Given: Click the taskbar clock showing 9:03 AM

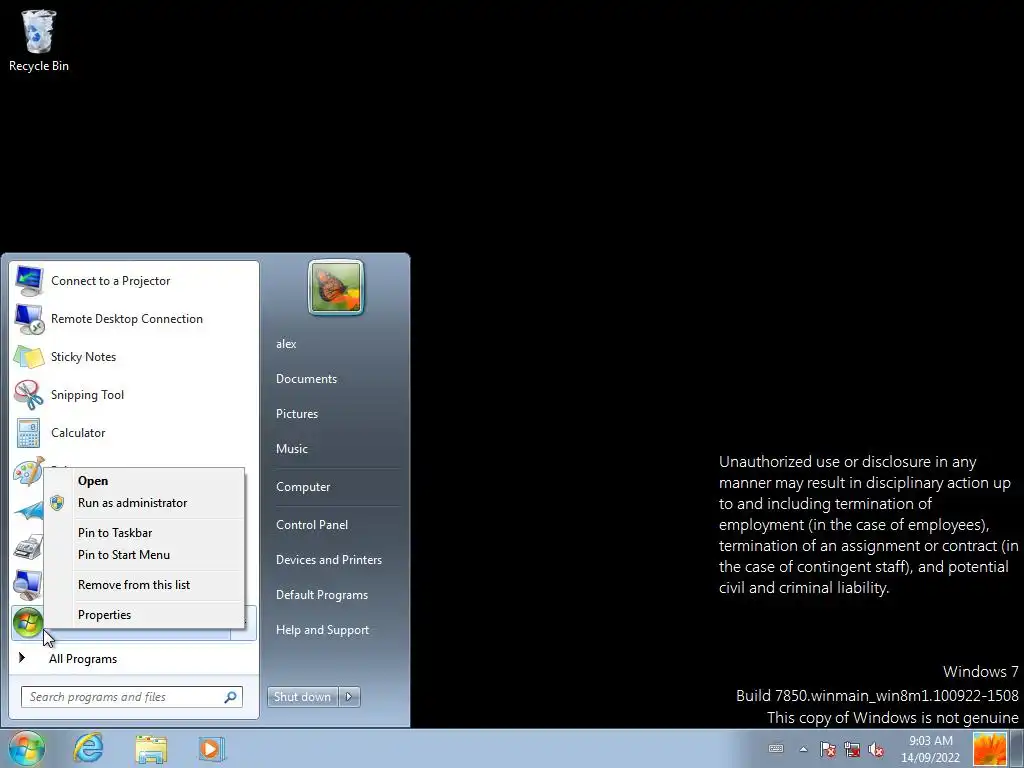Looking at the screenshot, I should (x=931, y=749).
